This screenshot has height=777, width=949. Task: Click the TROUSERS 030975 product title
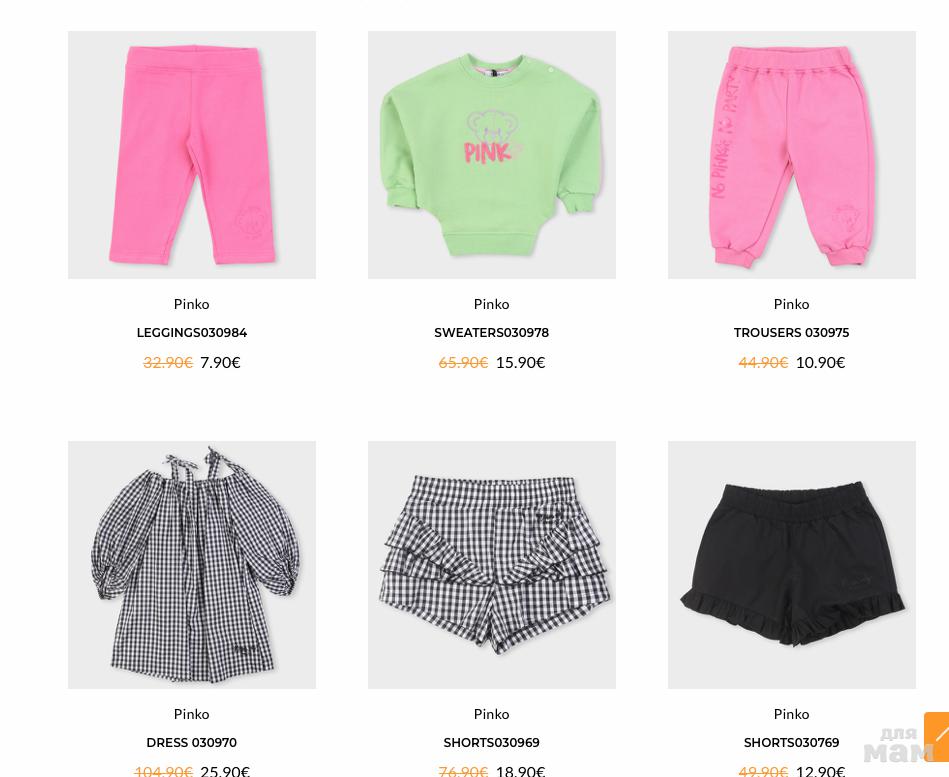pos(792,333)
